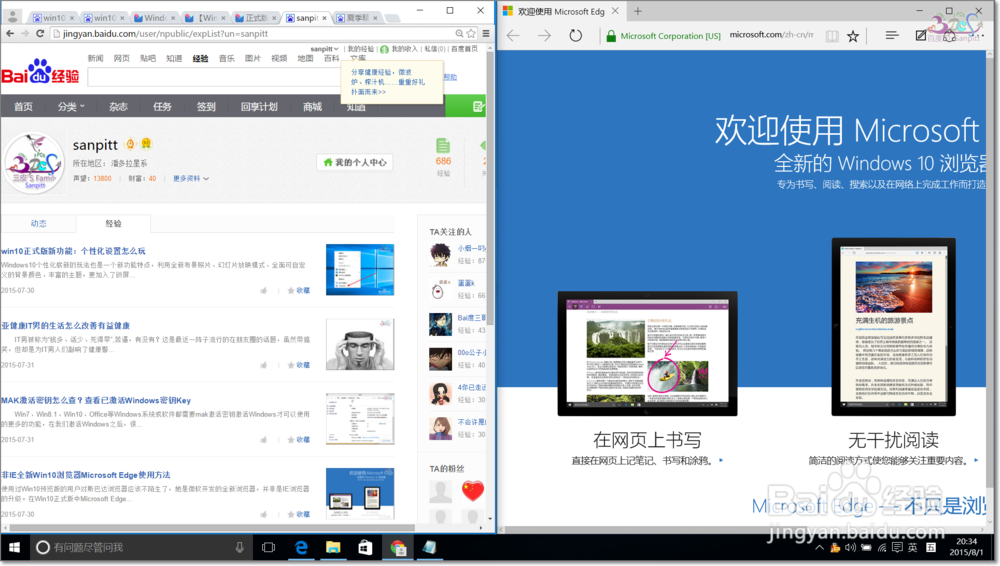Click 首页 in Jingyan nav bar

pyautogui.click(x=24, y=107)
